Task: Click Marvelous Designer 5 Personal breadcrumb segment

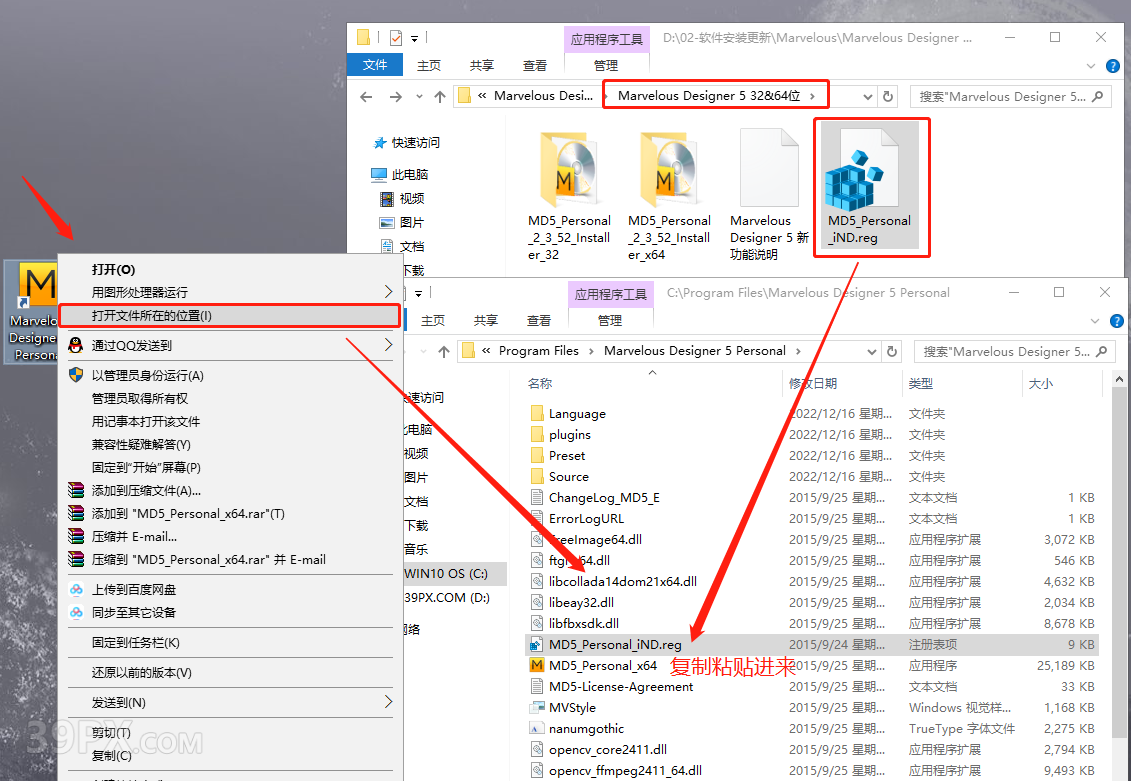Action: (695, 350)
